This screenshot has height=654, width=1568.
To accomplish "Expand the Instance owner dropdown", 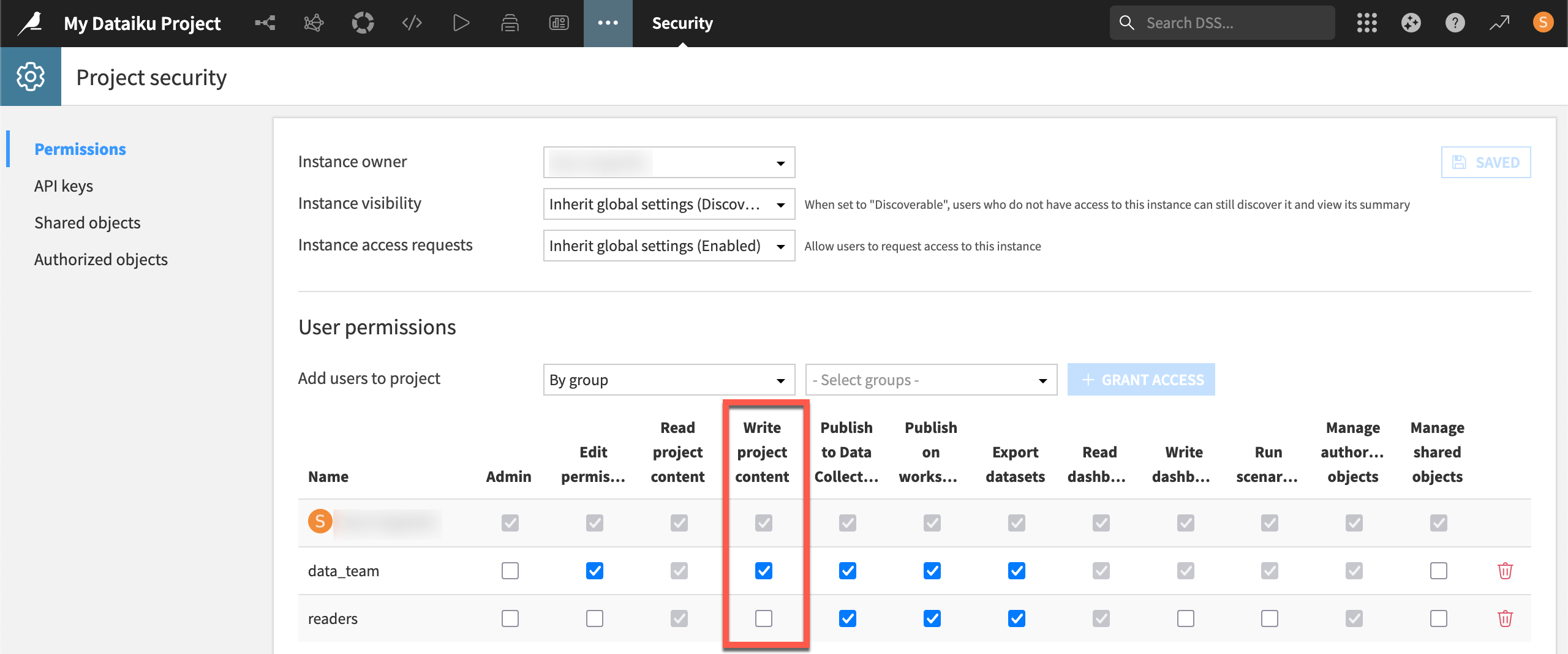I will pos(669,162).
